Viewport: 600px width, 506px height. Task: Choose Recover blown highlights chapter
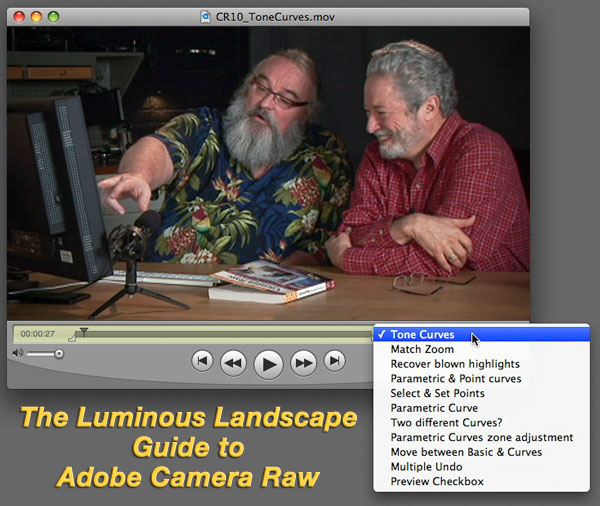click(481, 364)
